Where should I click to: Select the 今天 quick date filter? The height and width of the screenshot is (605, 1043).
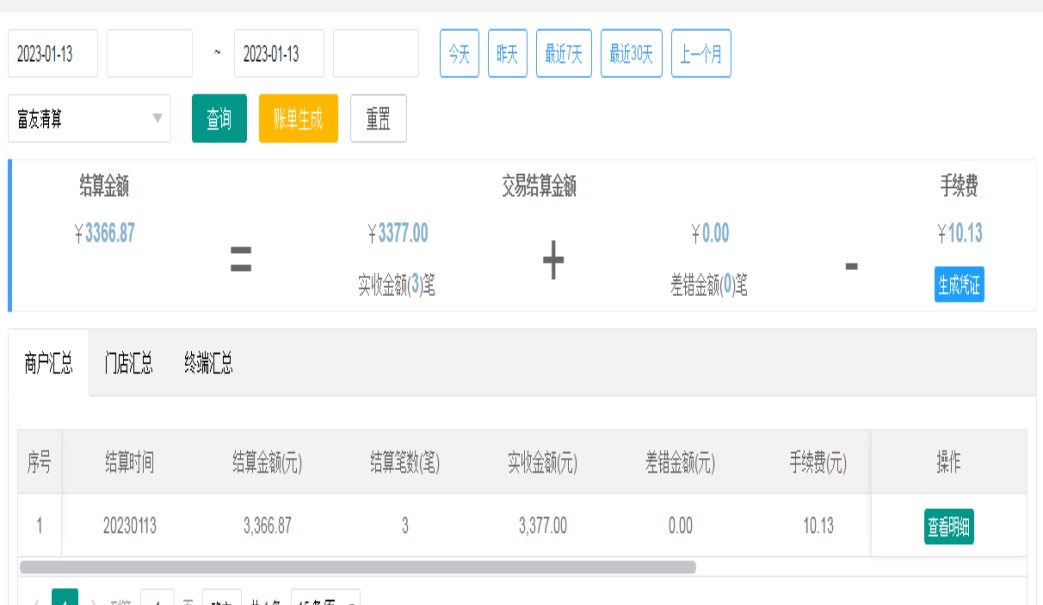point(459,54)
